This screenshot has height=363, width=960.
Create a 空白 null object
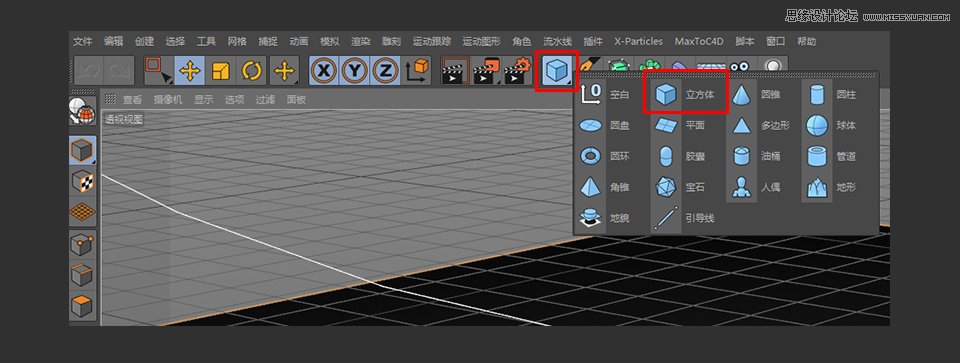(604, 95)
